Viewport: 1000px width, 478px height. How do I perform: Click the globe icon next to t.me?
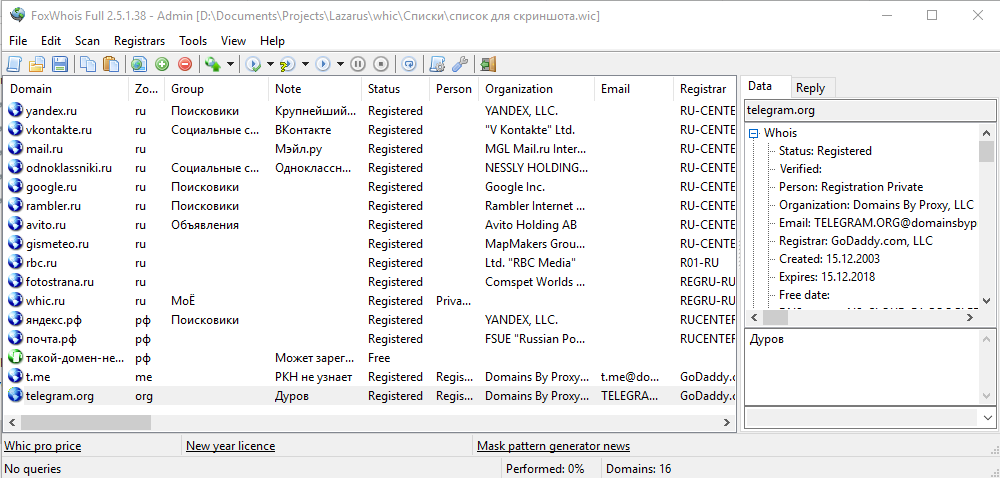click(x=15, y=377)
